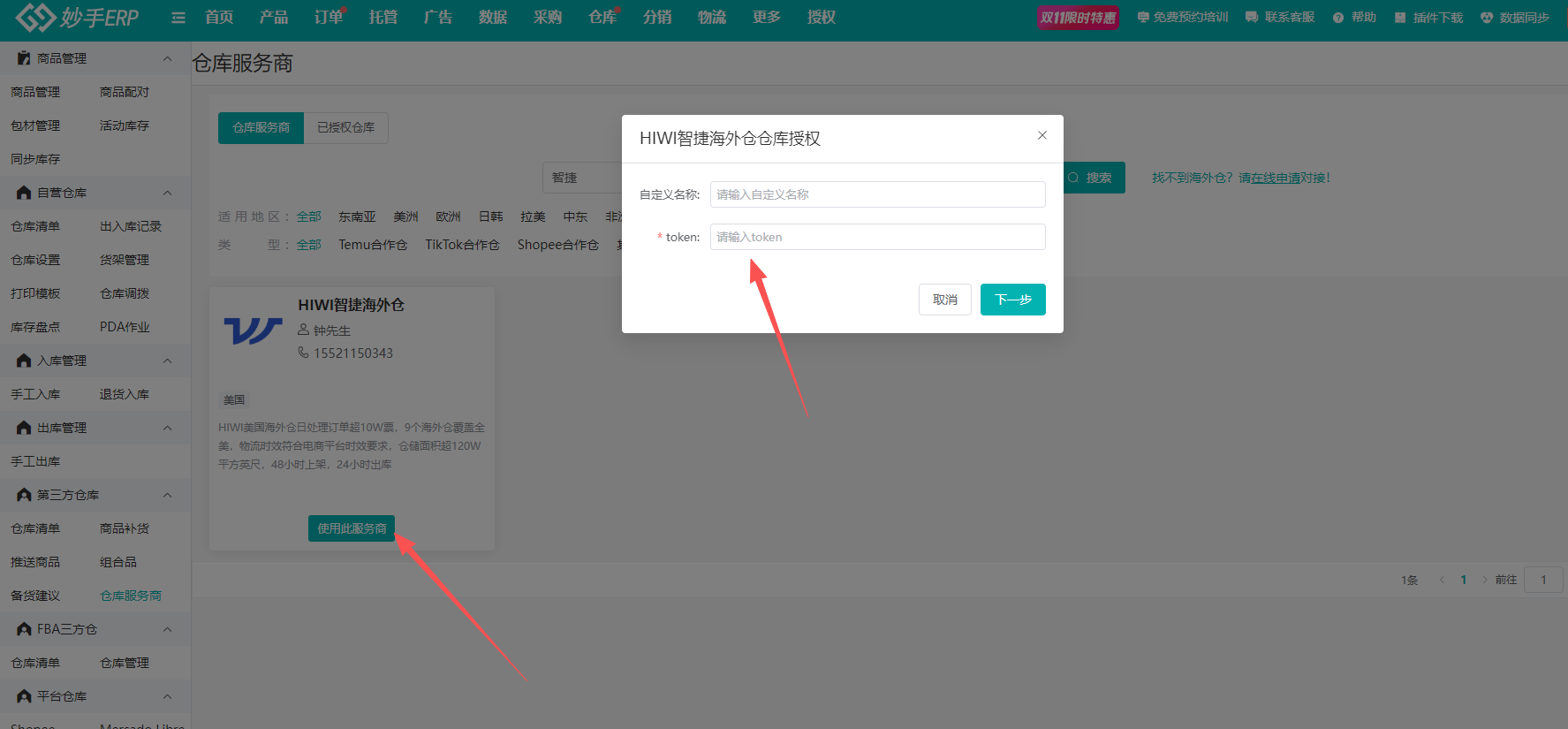1568x729 pixels.
Task: Click the contact person icon beside 钟先生
Action: click(303, 330)
